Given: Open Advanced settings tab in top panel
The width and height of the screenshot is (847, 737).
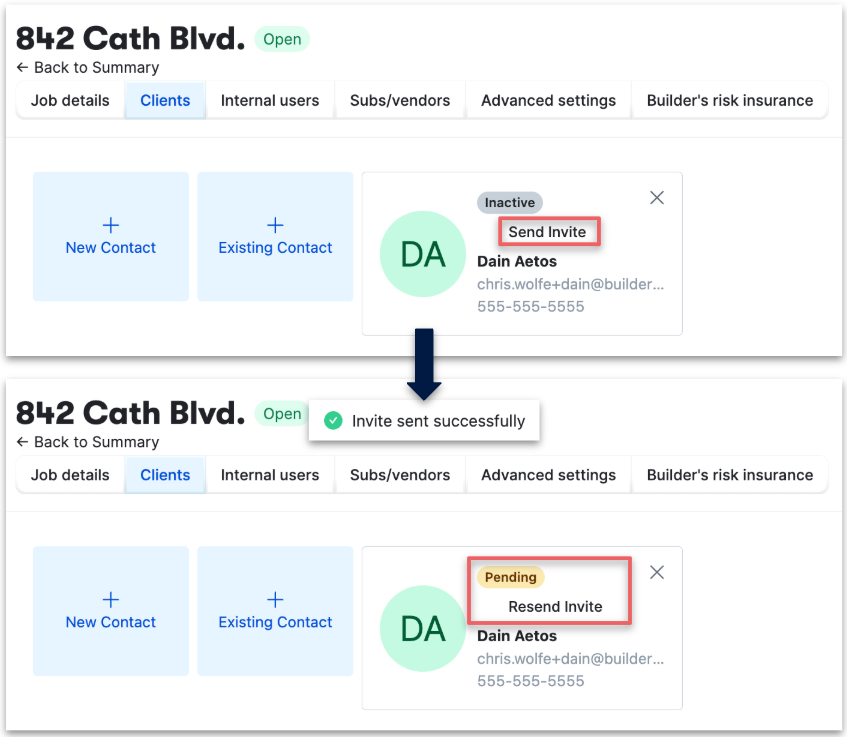Looking at the screenshot, I should click(x=549, y=100).
